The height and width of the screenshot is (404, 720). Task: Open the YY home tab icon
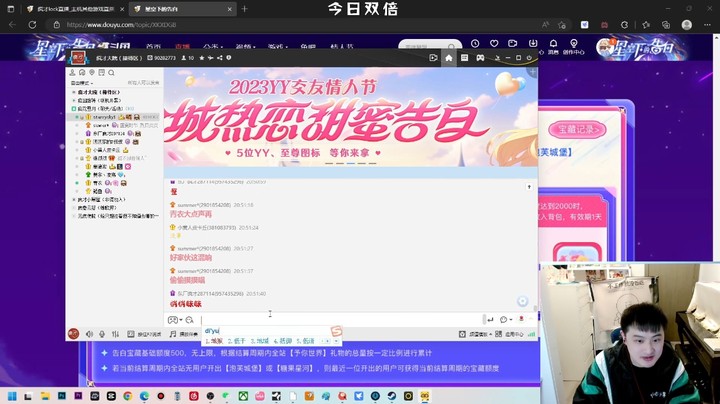[x=449, y=58]
